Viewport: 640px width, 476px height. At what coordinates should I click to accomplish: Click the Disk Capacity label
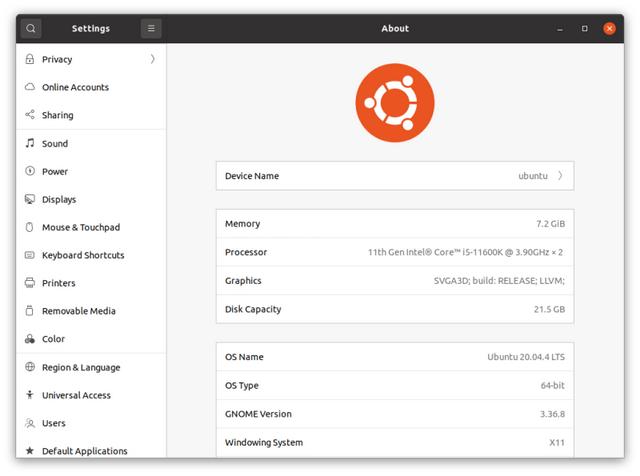[253, 309]
